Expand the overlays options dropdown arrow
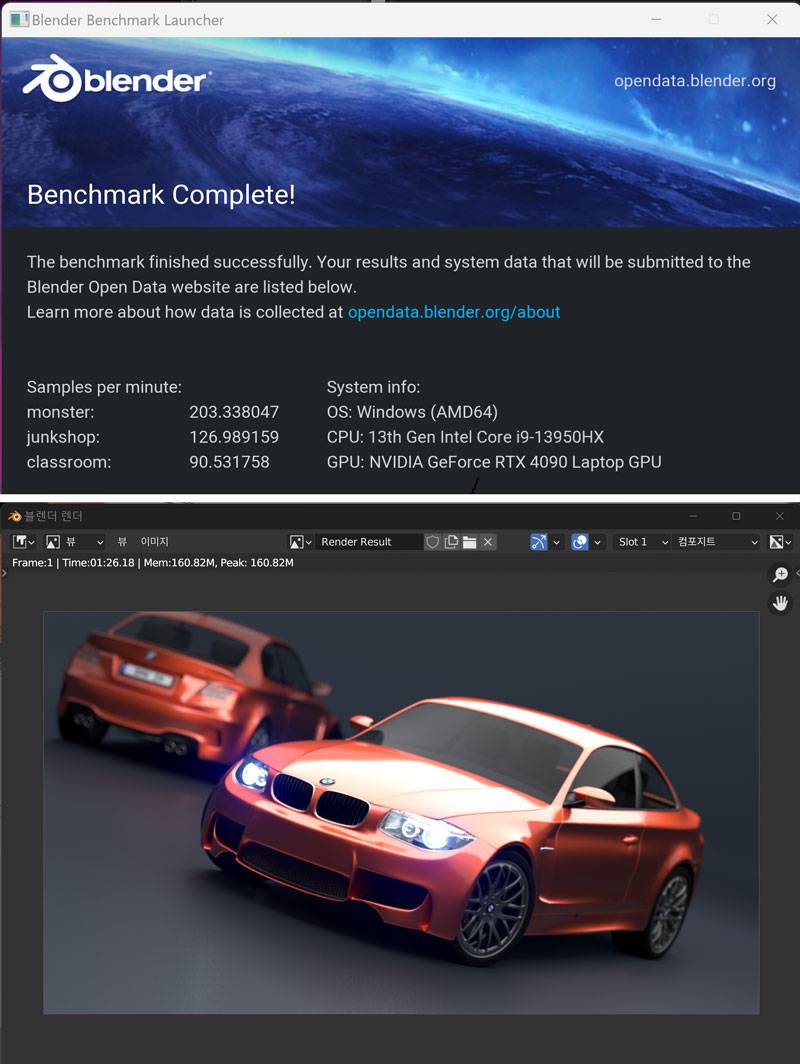The height and width of the screenshot is (1064, 800). pos(597,542)
